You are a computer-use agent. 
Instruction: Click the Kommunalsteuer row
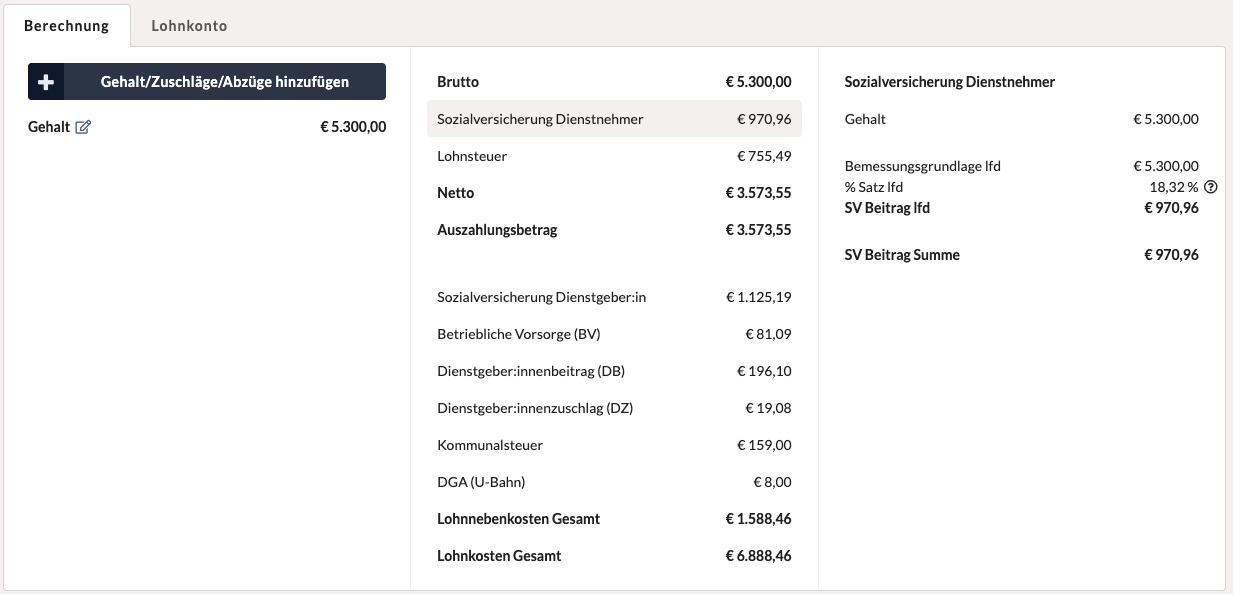614,445
